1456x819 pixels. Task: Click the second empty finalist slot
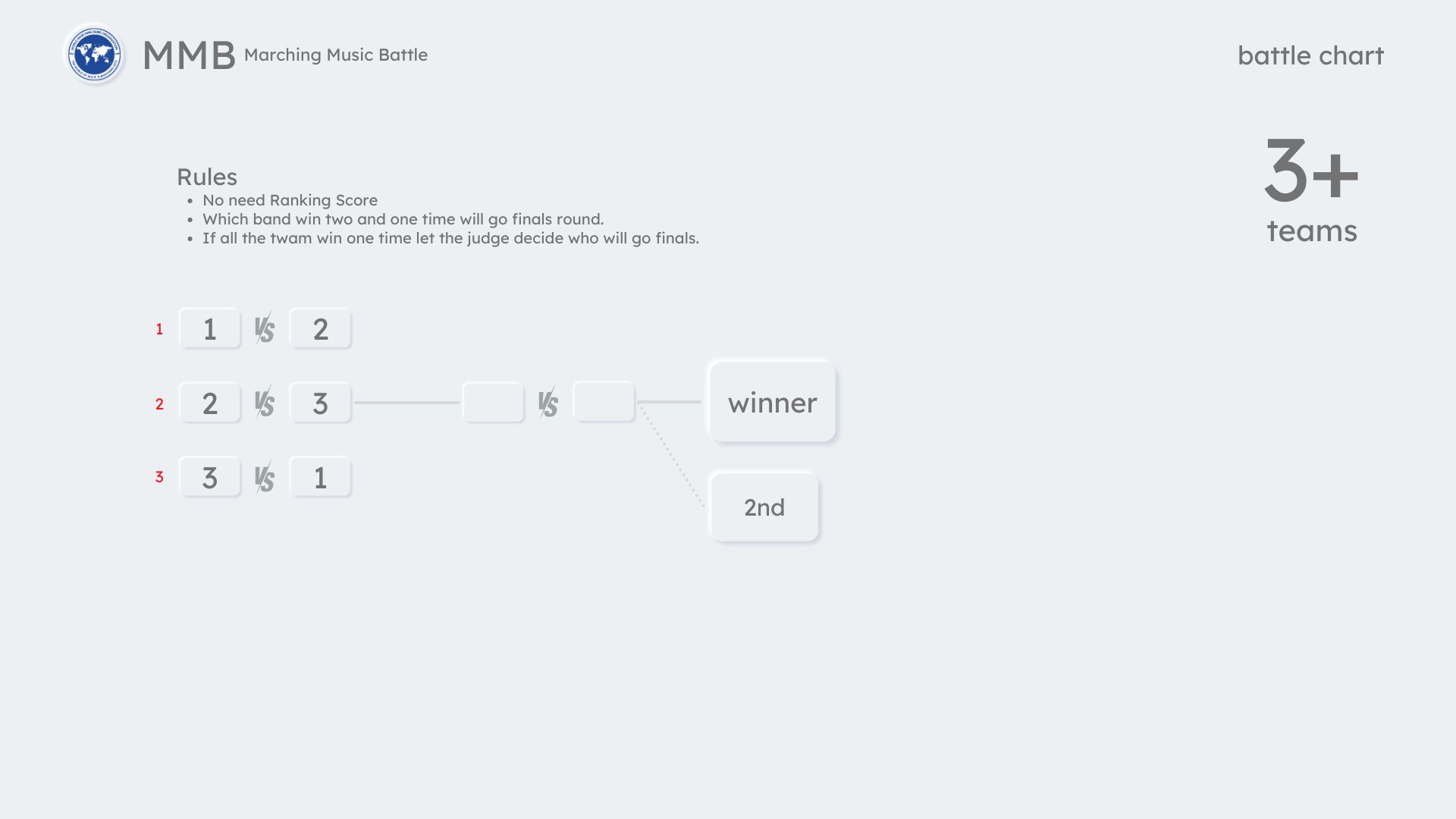(604, 402)
